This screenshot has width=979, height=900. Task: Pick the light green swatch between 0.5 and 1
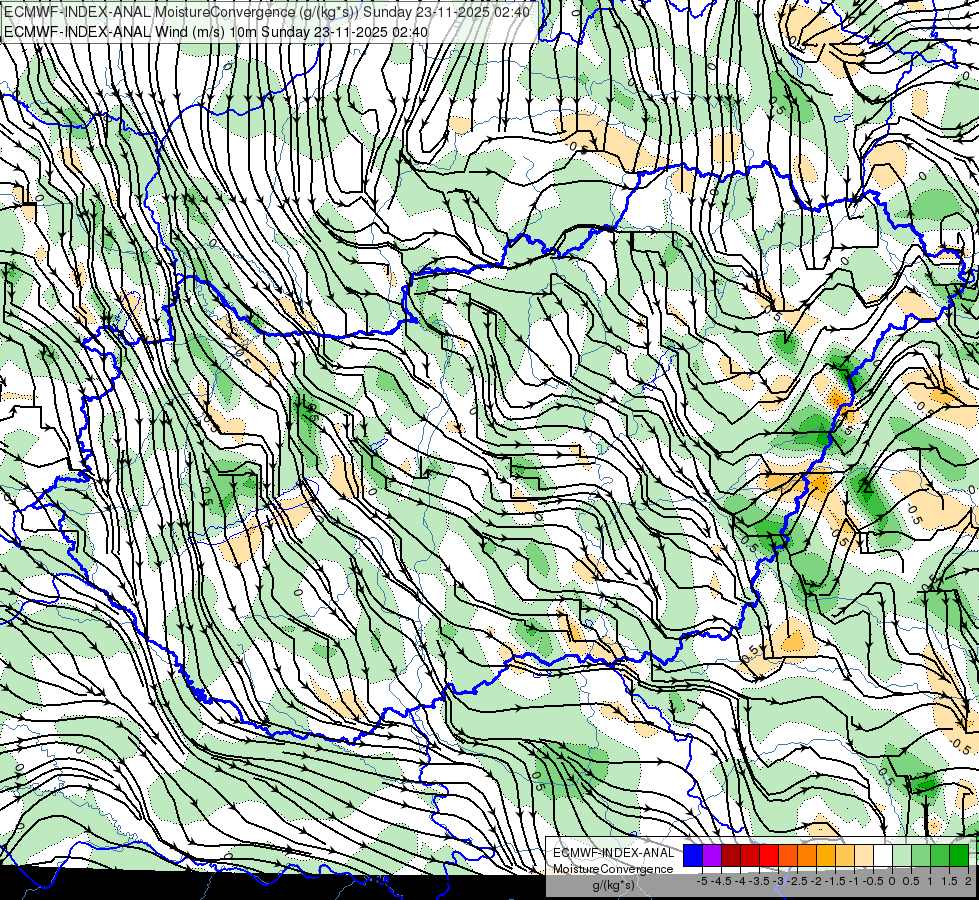tap(921, 856)
